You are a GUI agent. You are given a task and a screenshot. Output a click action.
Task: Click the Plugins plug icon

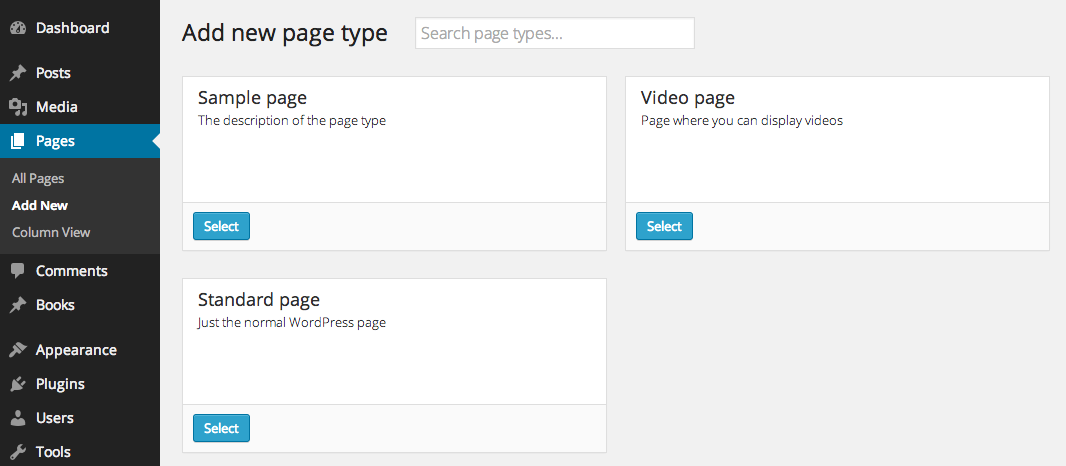[18, 384]
